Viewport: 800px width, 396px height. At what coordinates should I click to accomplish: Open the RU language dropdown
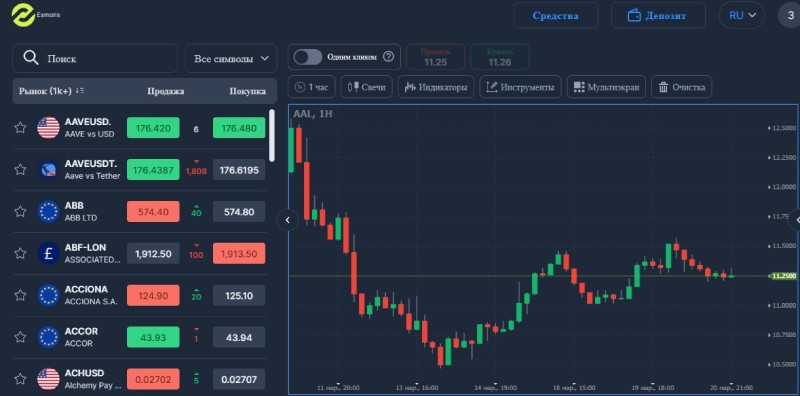tap(742, 15)
